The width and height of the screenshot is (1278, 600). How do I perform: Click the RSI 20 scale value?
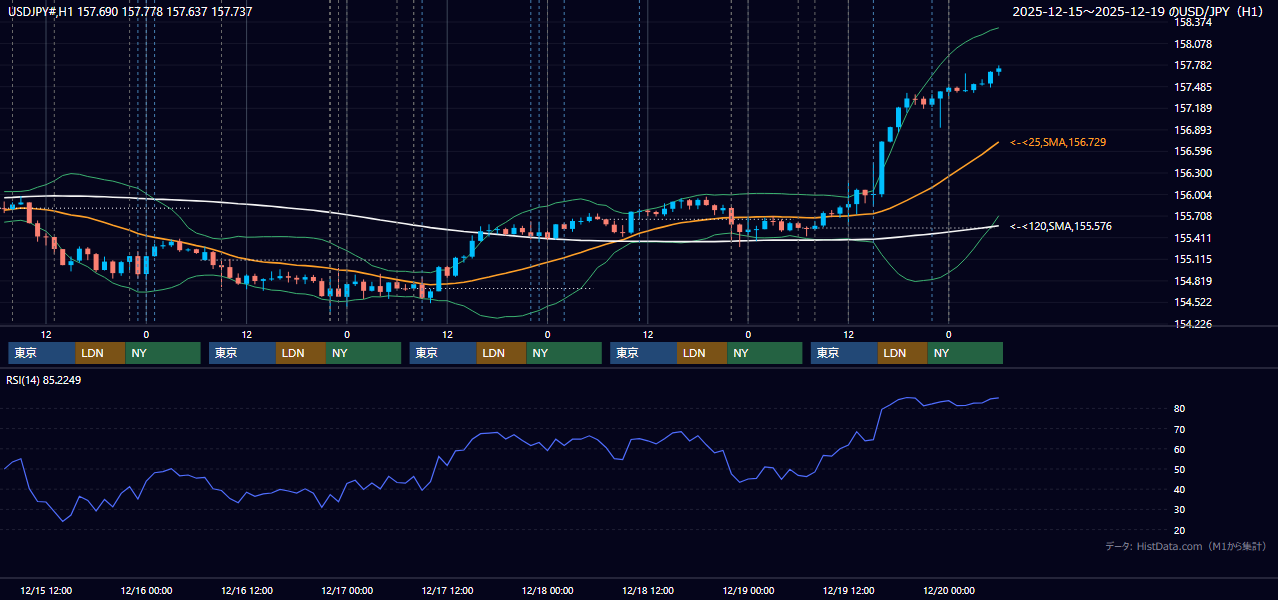1180,530
